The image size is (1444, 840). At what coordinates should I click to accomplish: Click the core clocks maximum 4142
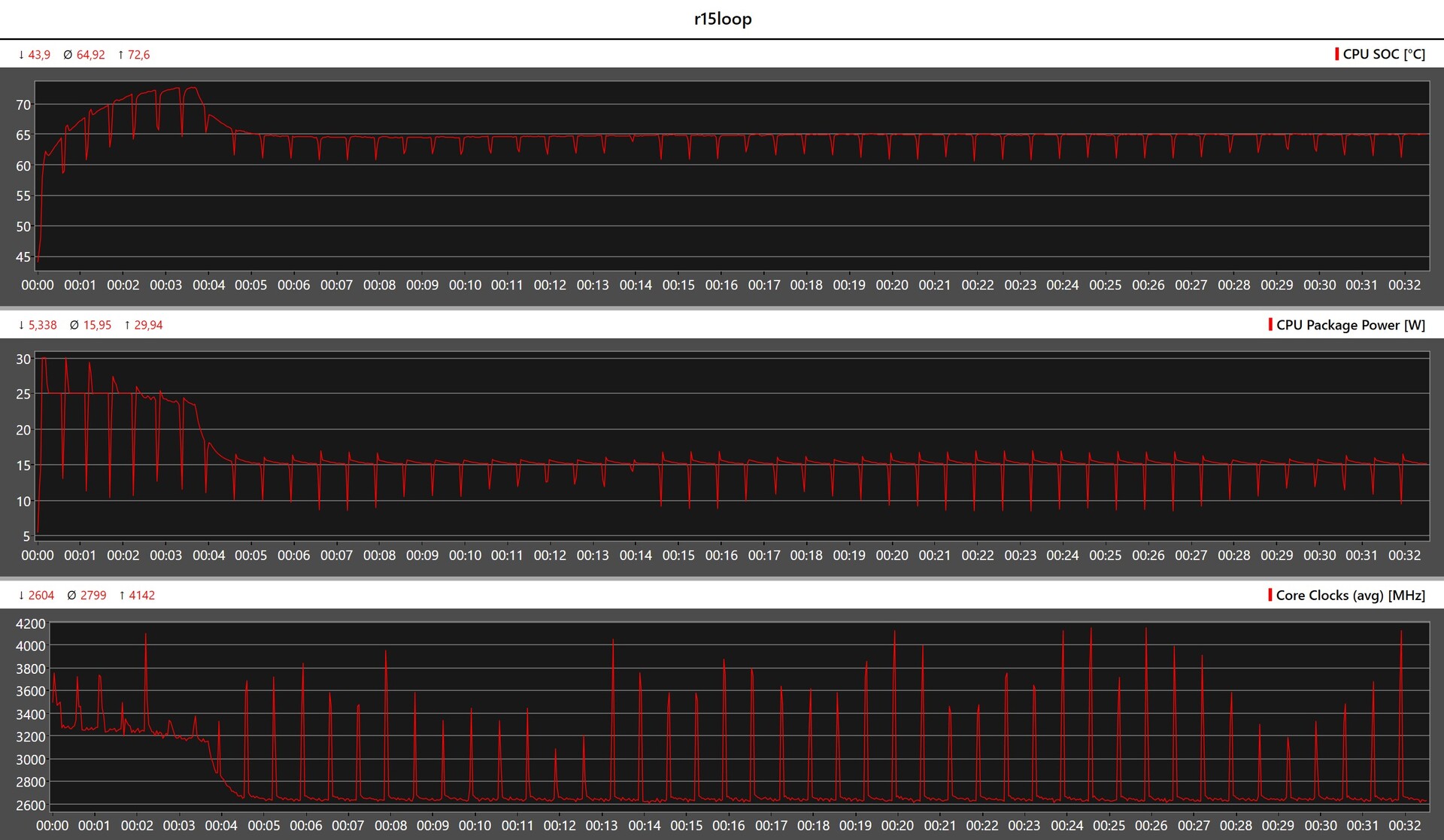coord(141,595)
